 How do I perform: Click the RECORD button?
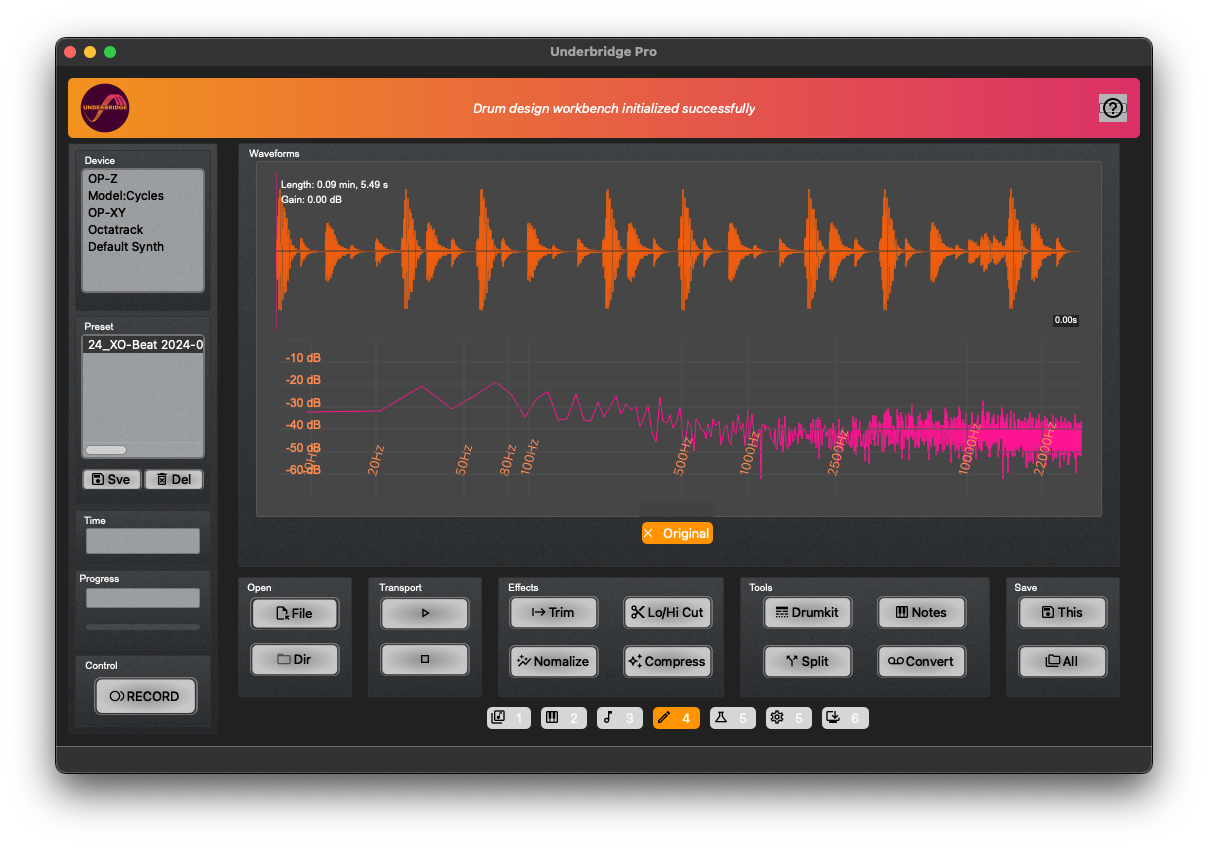coord(146,696)
